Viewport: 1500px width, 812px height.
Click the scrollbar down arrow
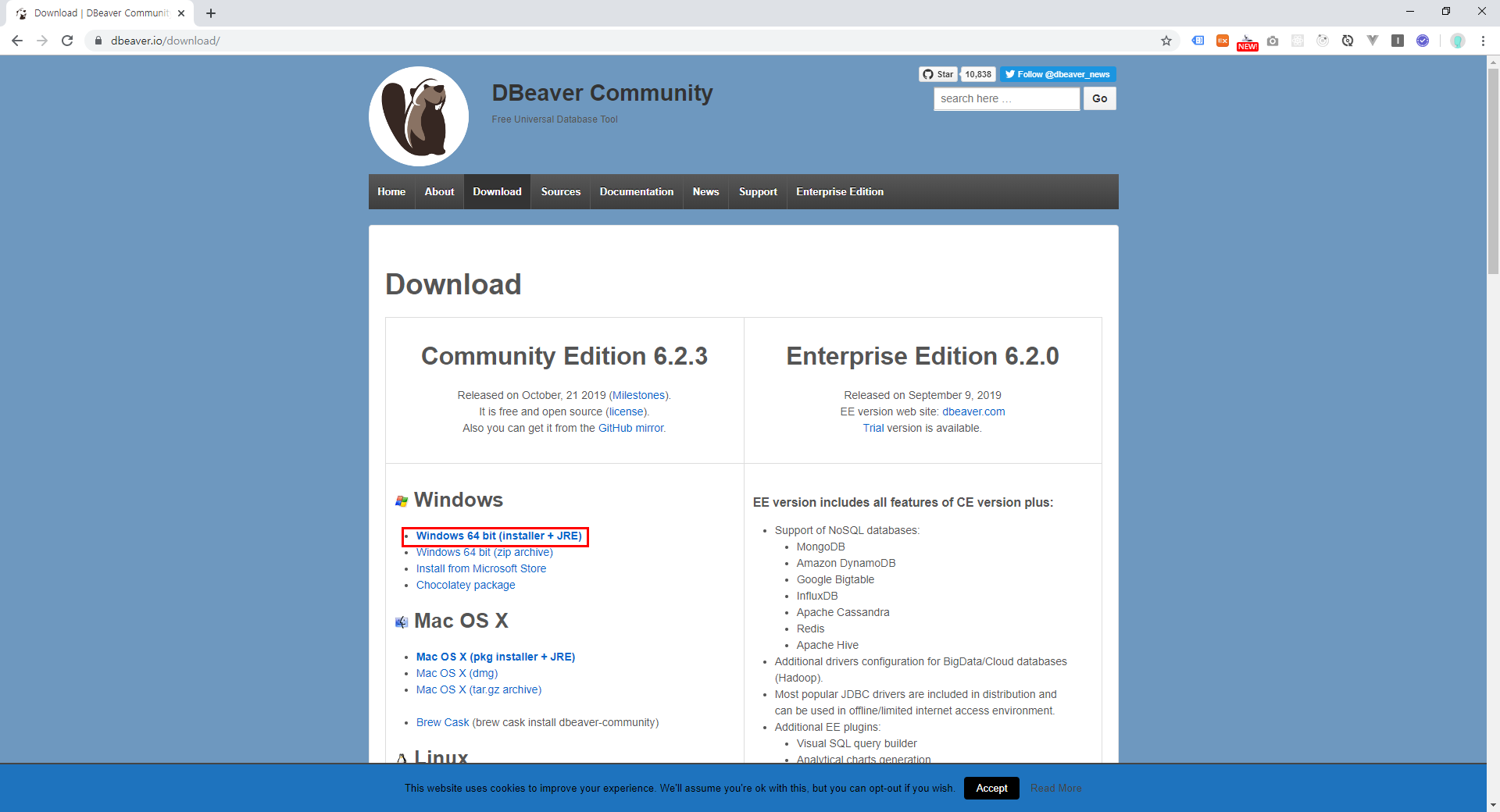[1493, 804]
